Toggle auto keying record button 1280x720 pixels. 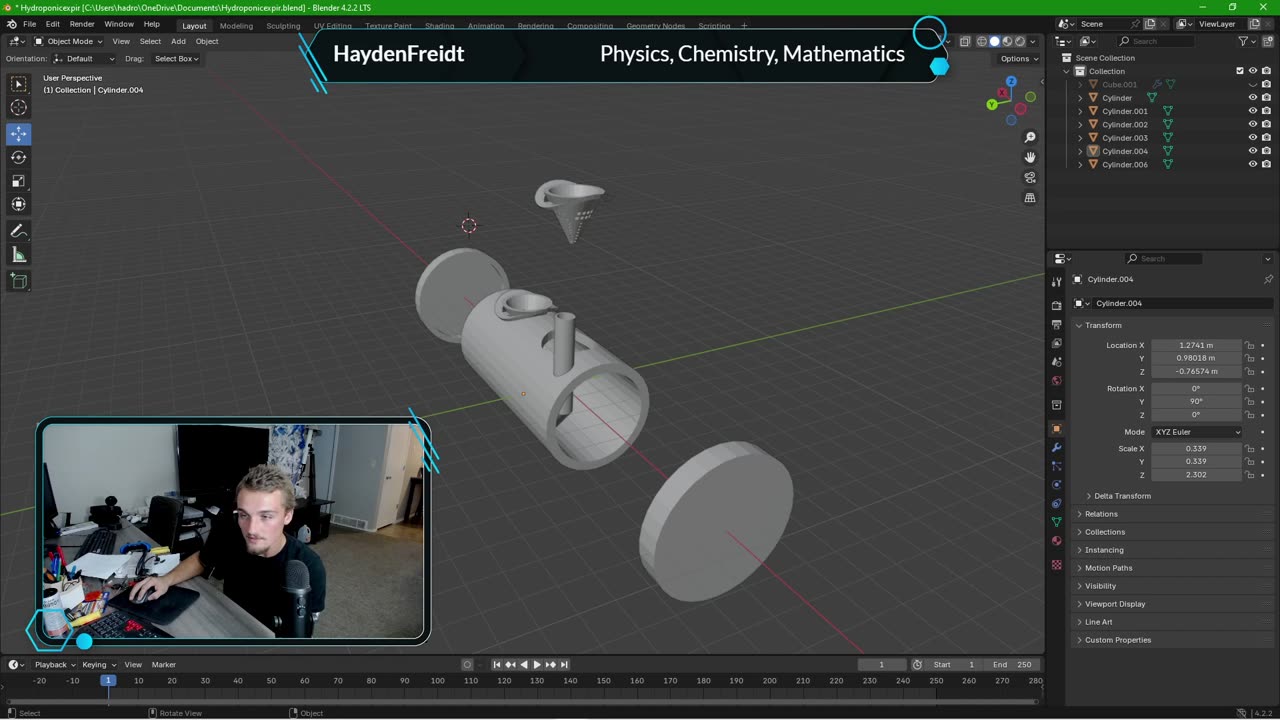pos(467,665)
